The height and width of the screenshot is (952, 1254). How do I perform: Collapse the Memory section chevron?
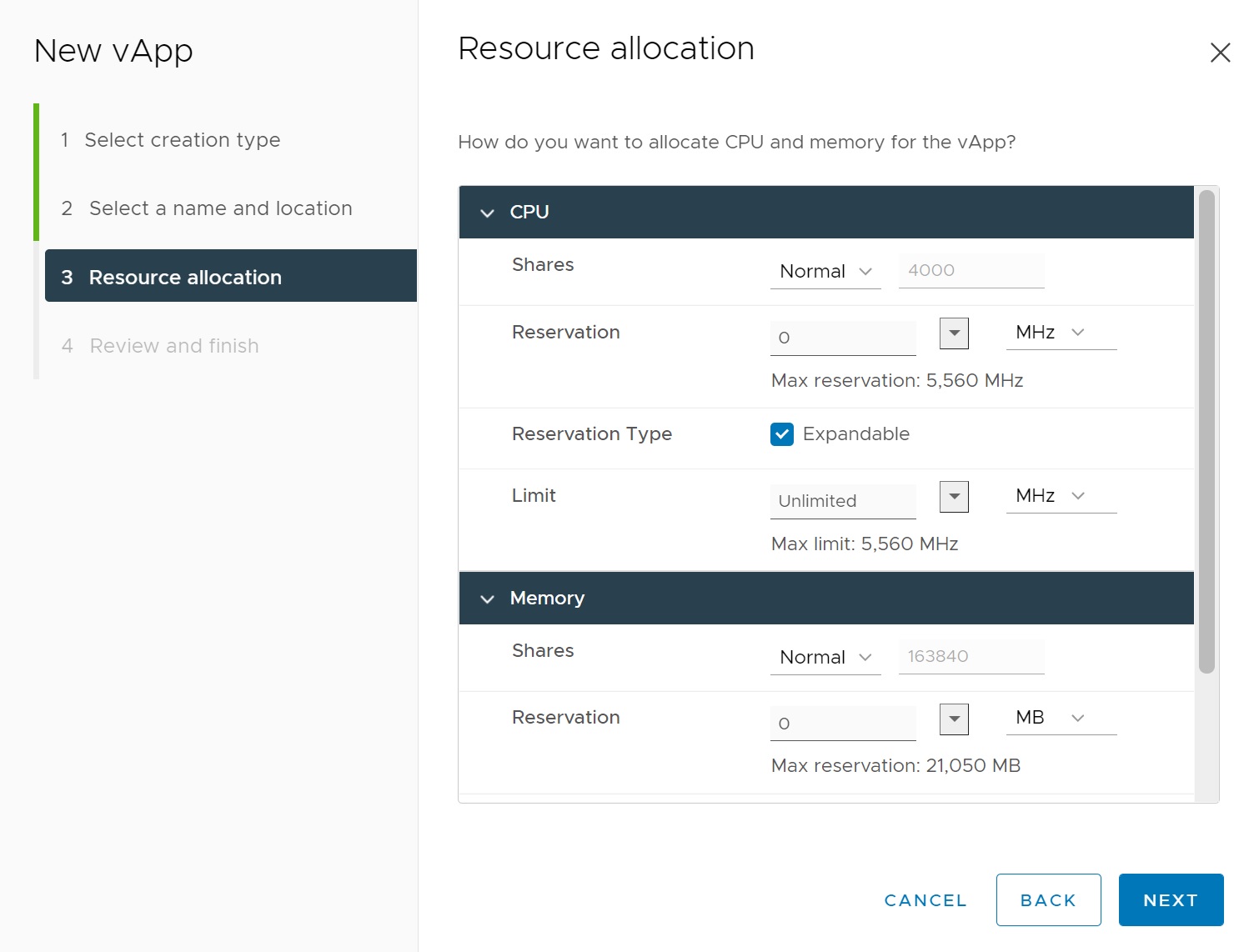pyautogui.click(x=488, y=599)
